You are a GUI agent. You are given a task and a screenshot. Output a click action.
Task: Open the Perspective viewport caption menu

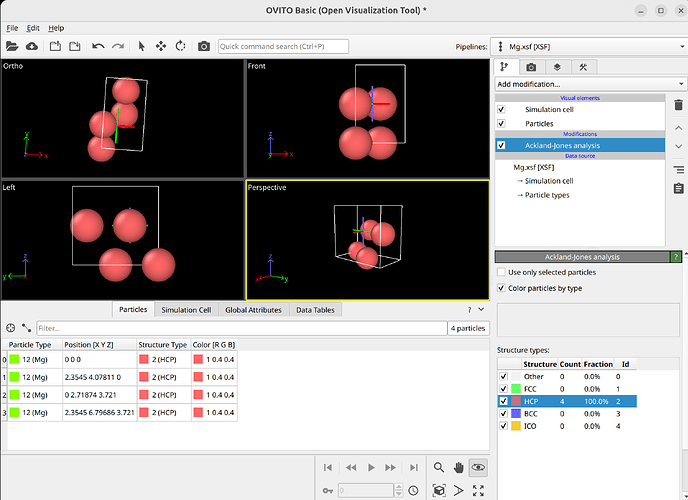click(267, 187)
